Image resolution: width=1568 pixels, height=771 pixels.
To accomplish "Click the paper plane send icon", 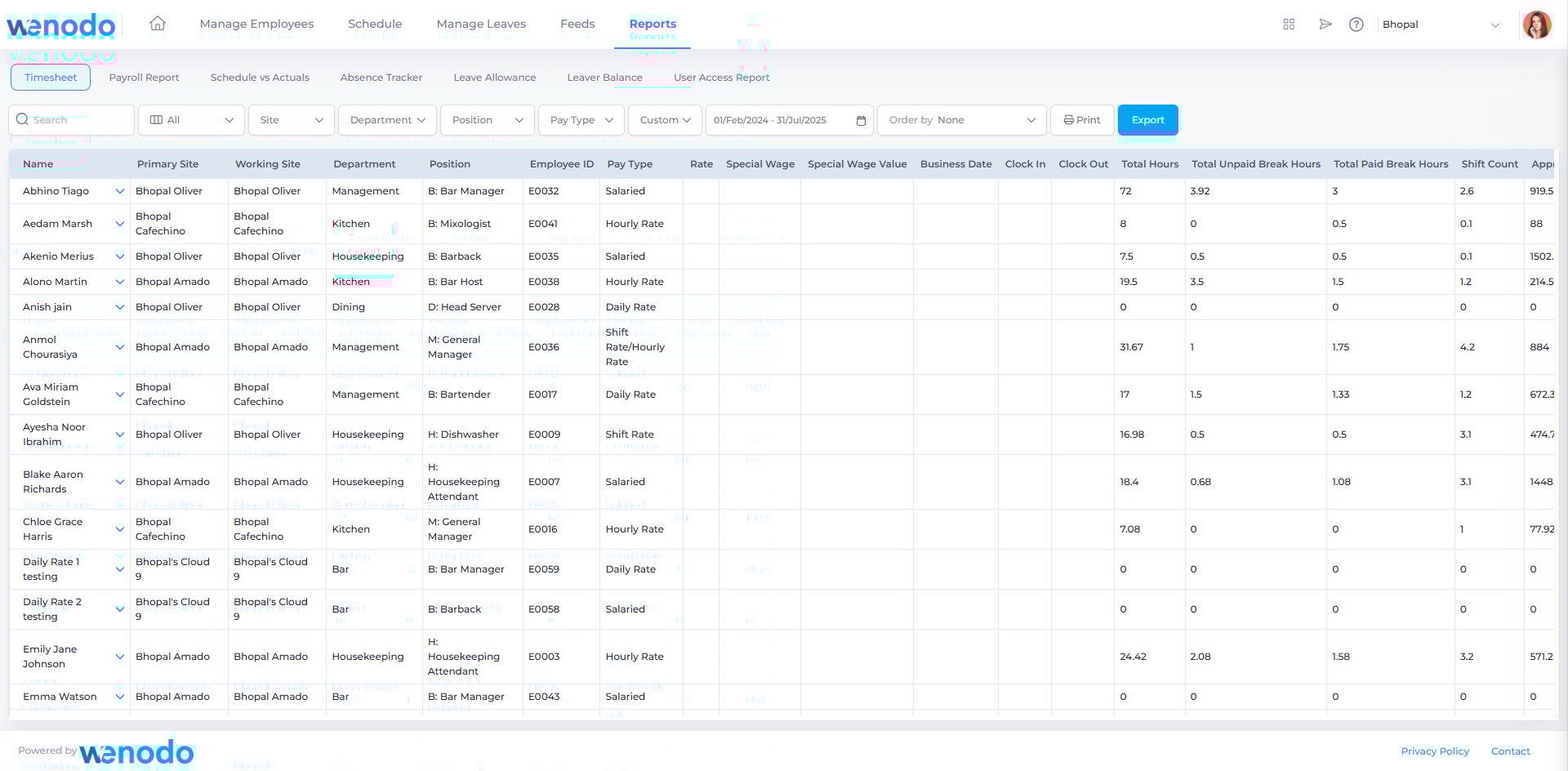I will pyautogui.click(x=1325, y=25).
